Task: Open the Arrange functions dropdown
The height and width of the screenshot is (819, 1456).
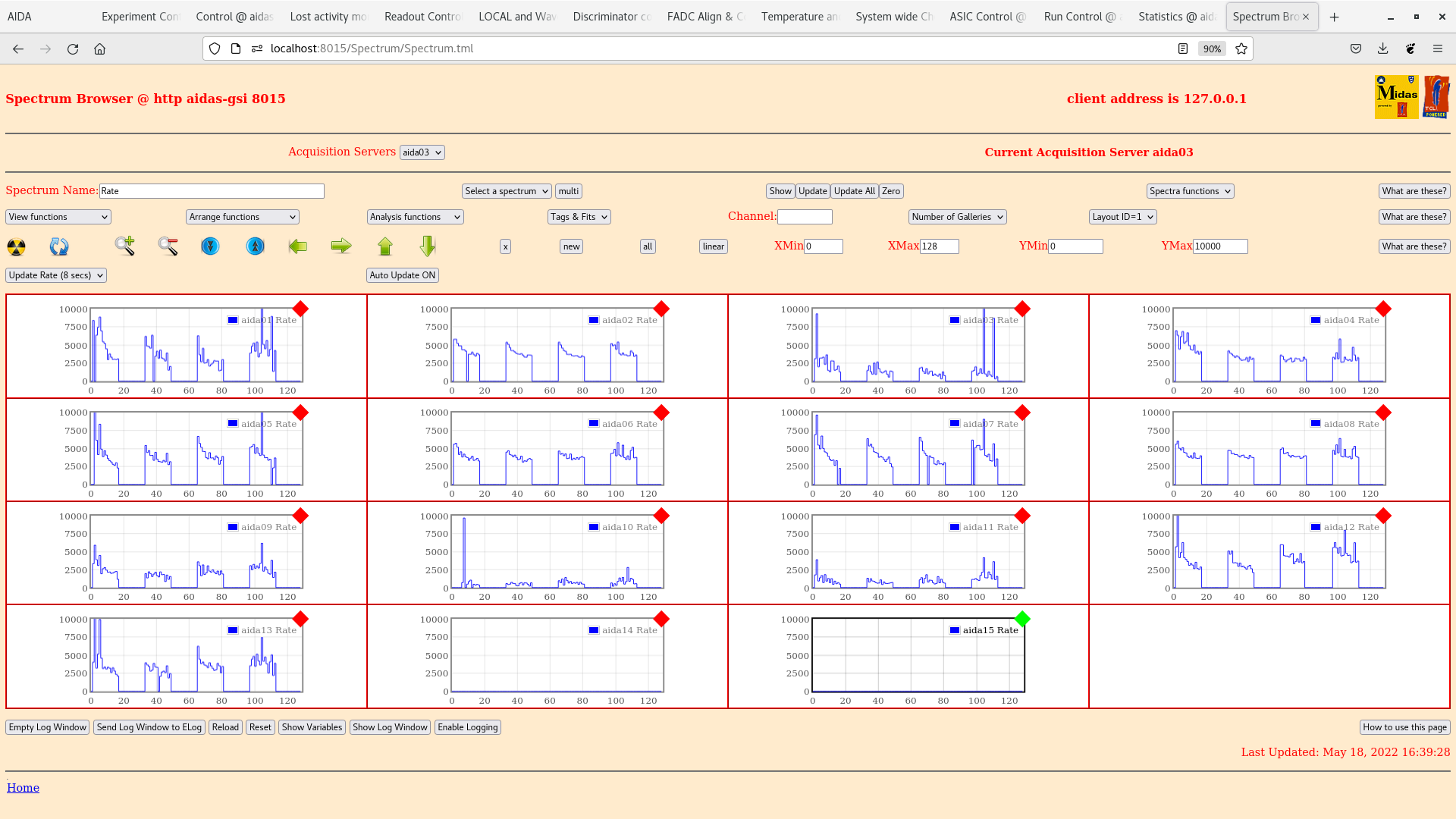Action: (x=243, y=217)
